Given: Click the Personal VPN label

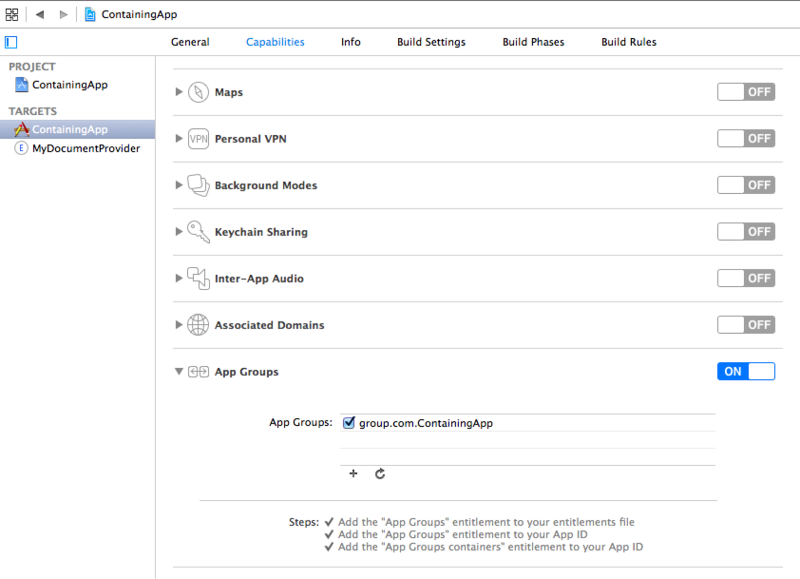Looking at the screenshot, I should [251, 139].
